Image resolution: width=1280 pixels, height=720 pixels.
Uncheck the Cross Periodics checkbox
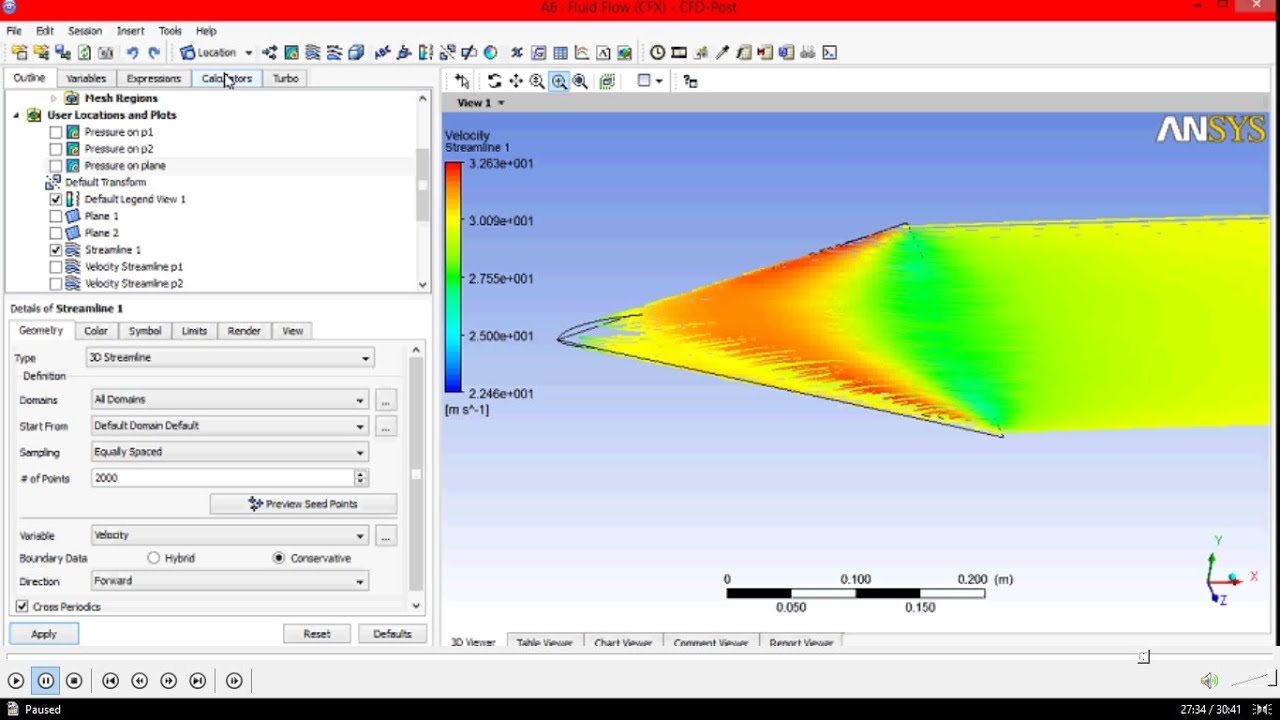coord(22,607)
